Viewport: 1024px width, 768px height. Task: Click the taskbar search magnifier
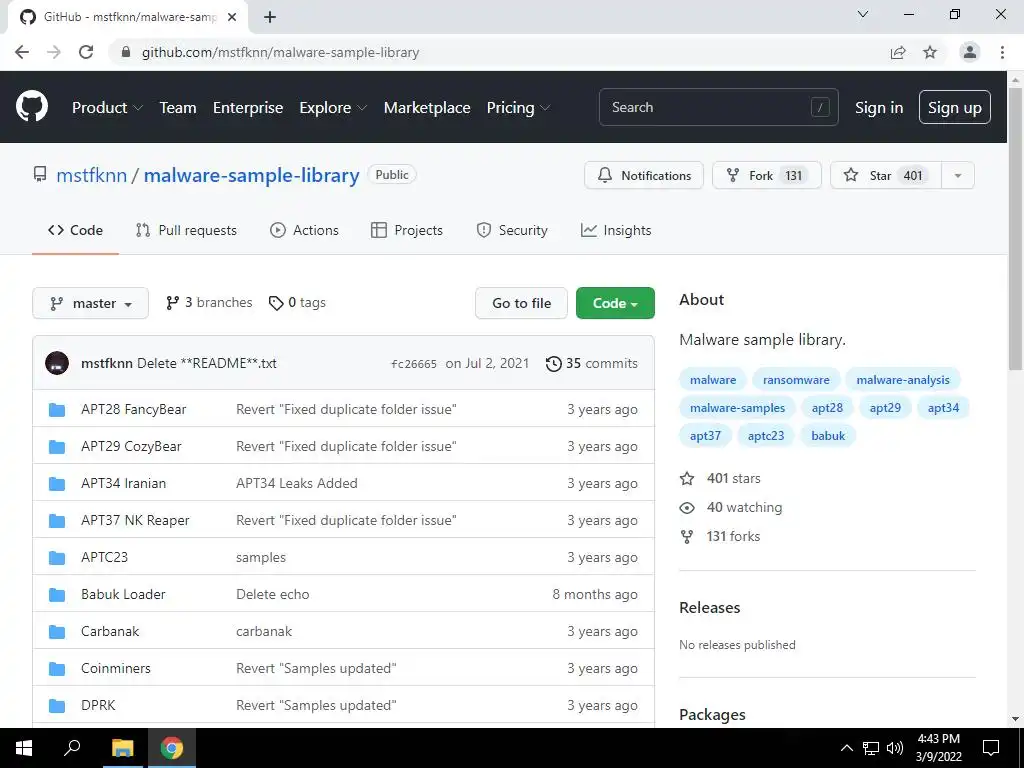click(72, 748)
